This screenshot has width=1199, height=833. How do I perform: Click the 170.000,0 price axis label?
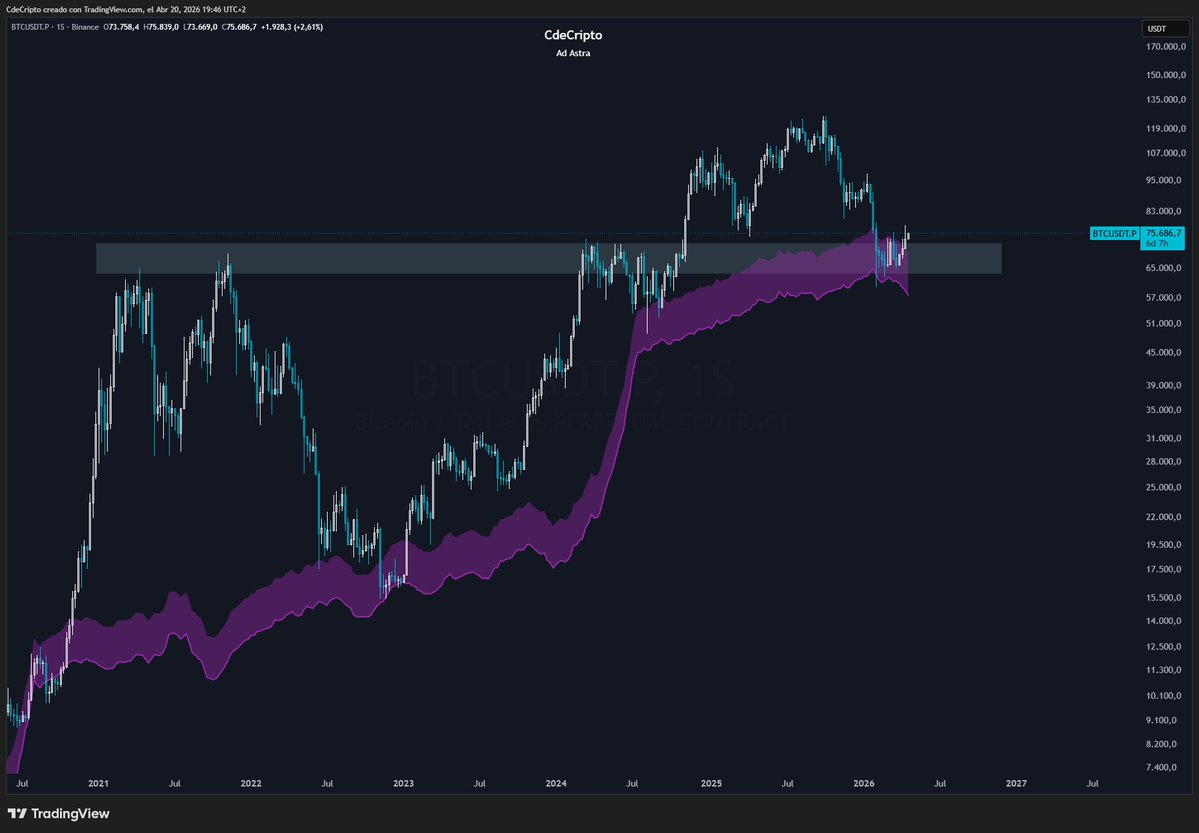pos(1165,47)
